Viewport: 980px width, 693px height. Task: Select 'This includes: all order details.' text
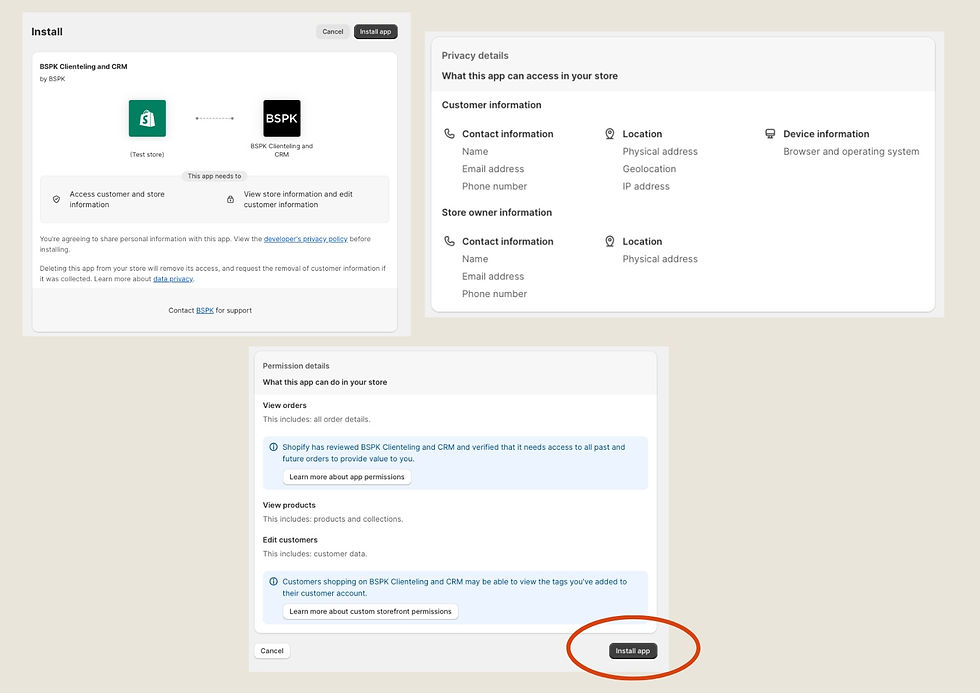click(316, 419)
